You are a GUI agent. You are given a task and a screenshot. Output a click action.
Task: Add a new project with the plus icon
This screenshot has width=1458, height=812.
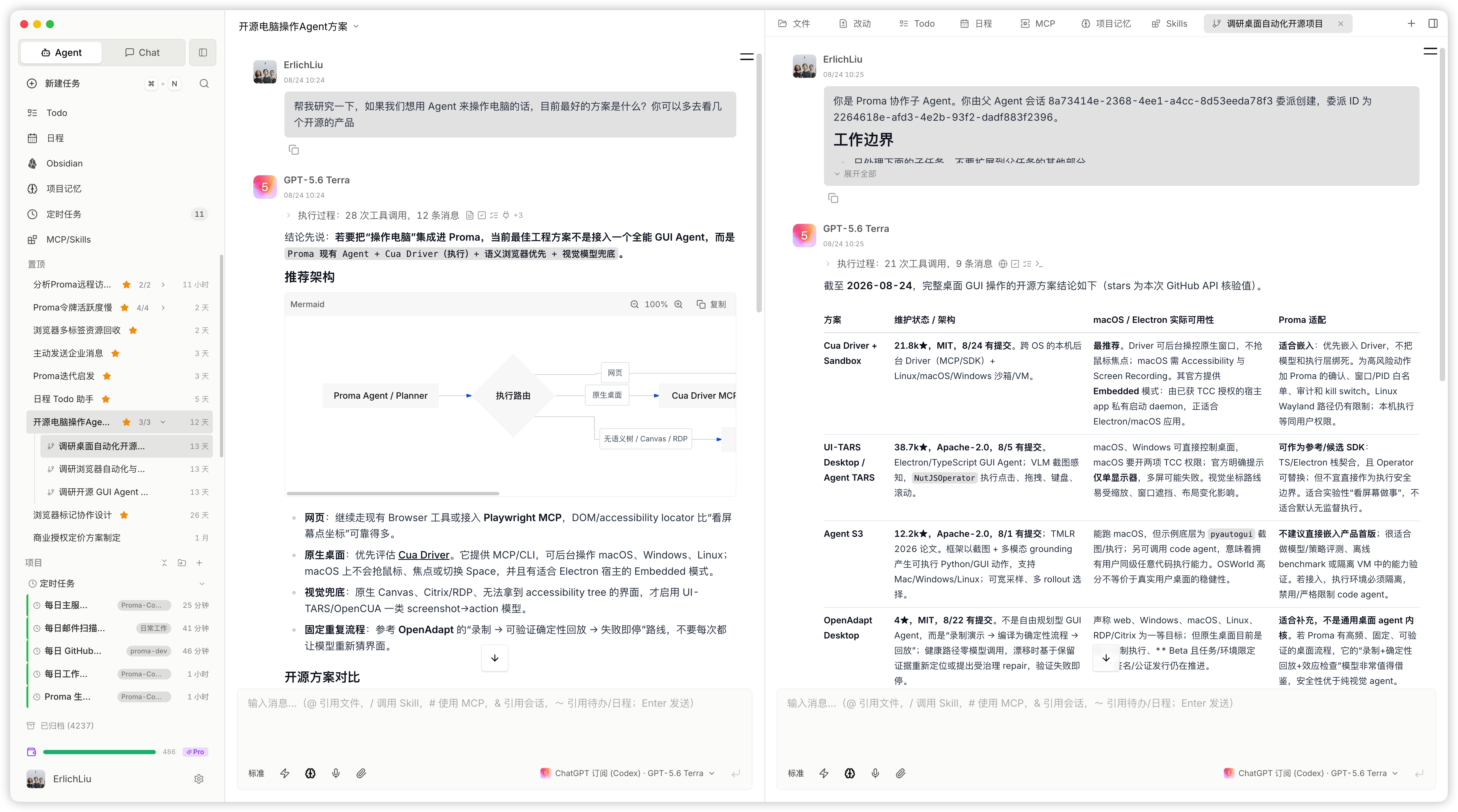click(x=199, y=563)
